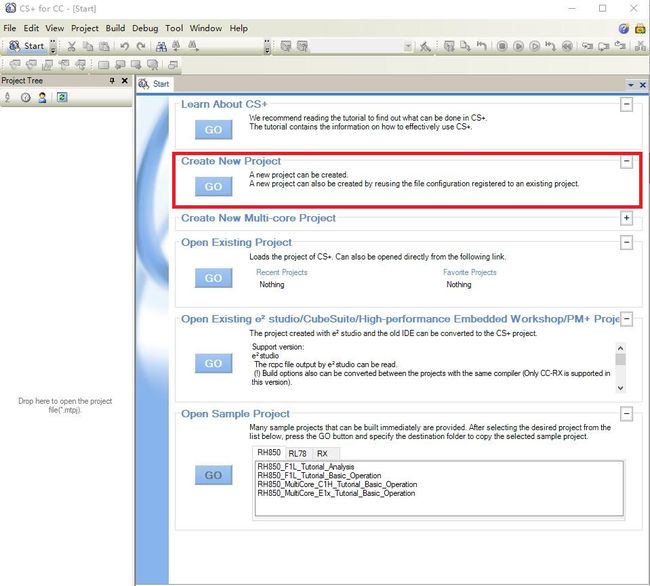Select RH850_F1L_Tutorial_Basic_Operation sample
This screenshot has height=586, width=650.
pos(319,475)
